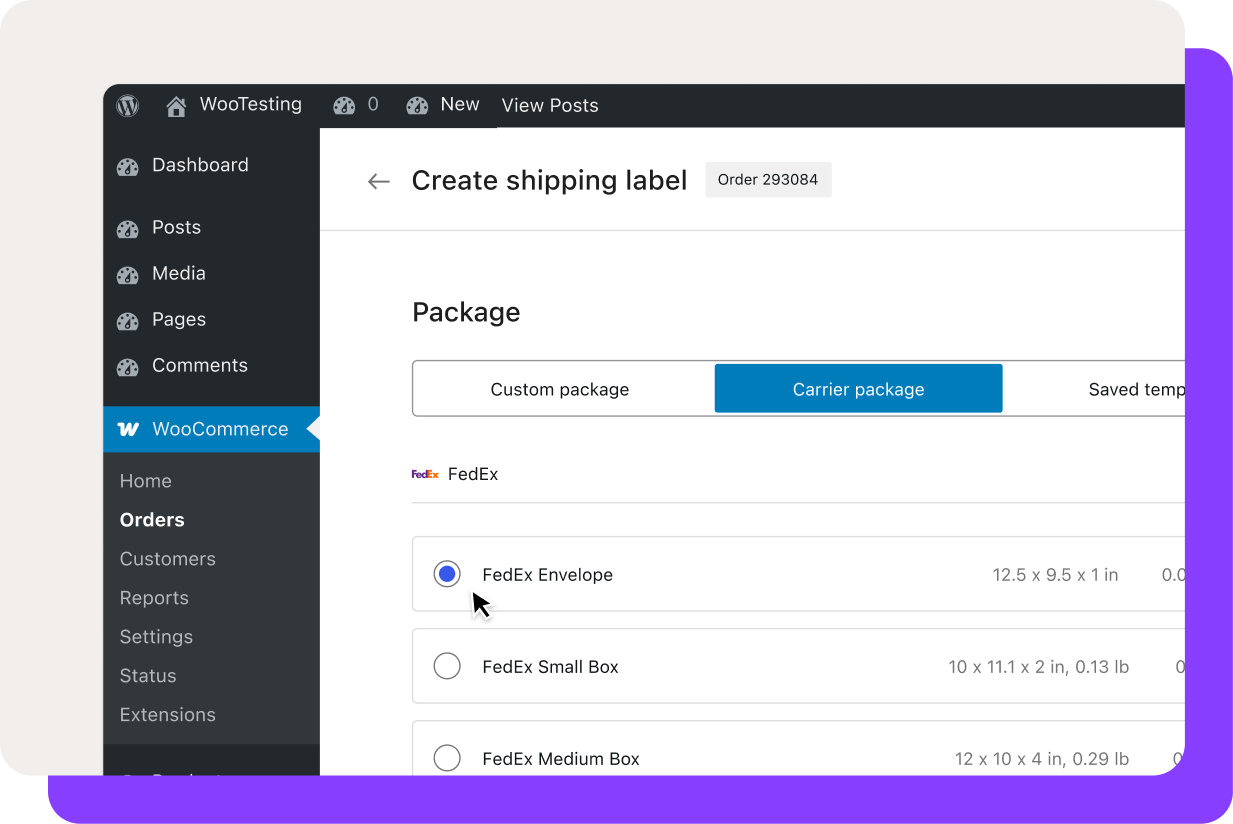Screen dimensions: 1233x824
Task: Open the WooTesting site link
Action: coord(251,104)
